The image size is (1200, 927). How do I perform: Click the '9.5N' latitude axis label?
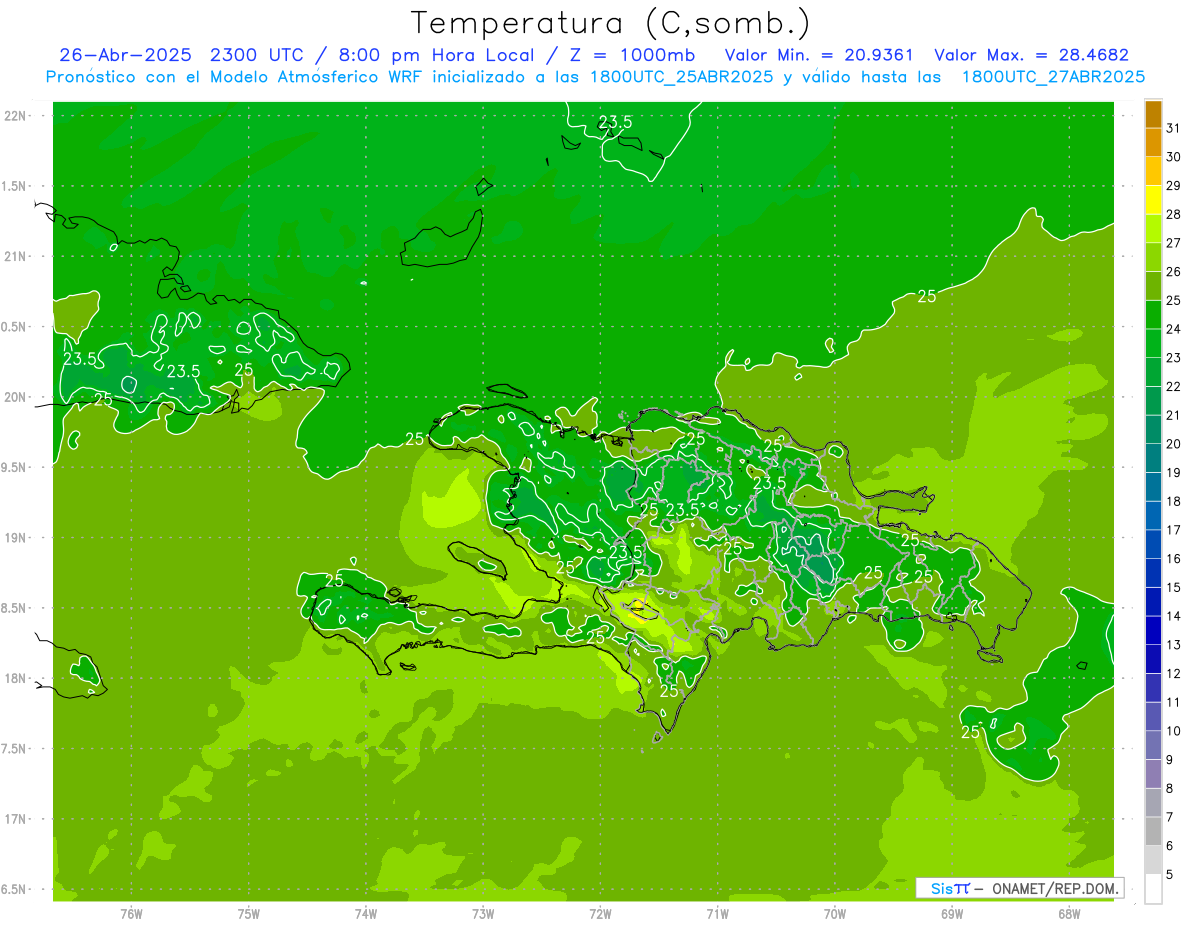tap(15, 467)
